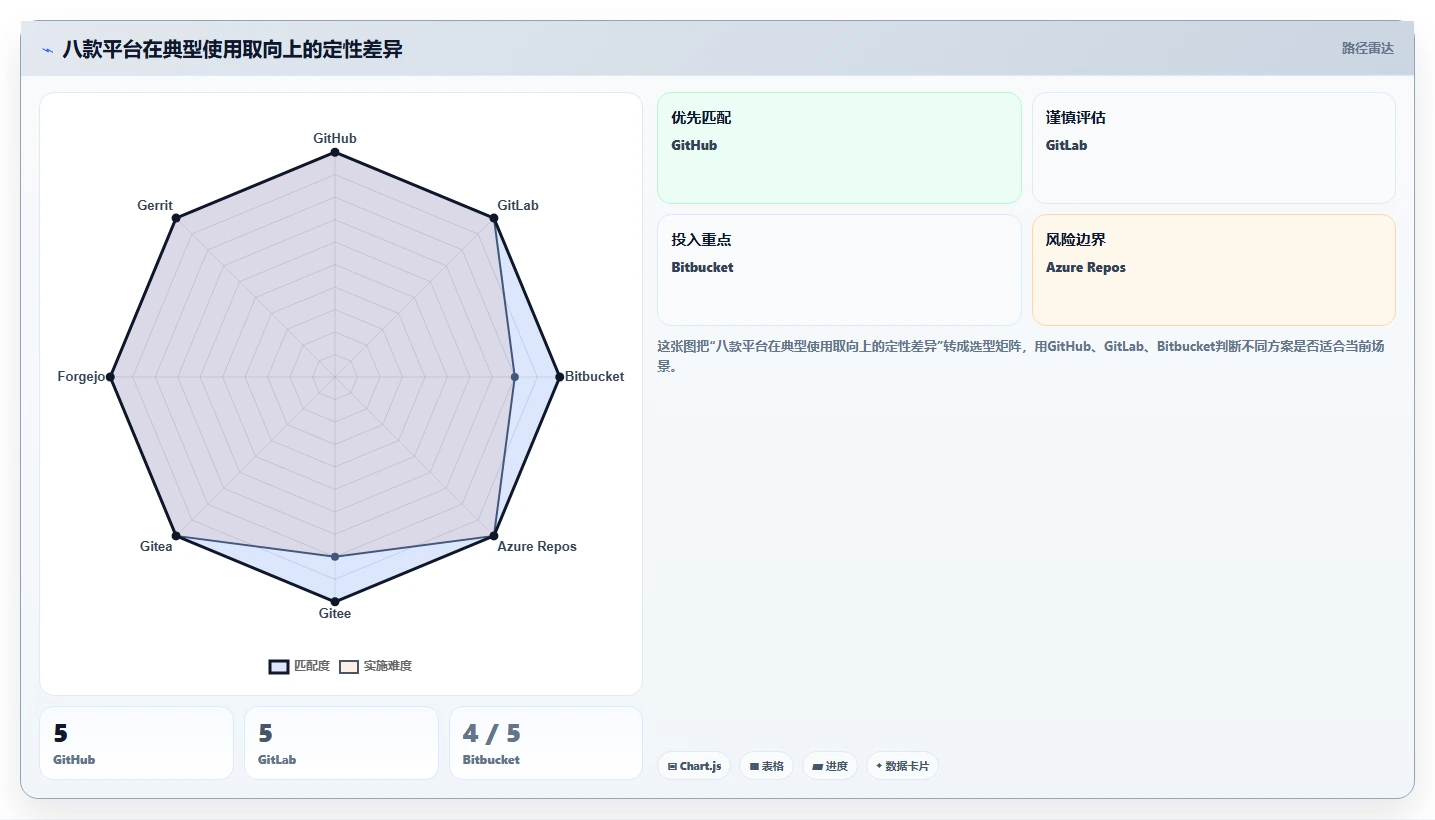Click the Gitea axis label on the radar chart

[156, 546]
